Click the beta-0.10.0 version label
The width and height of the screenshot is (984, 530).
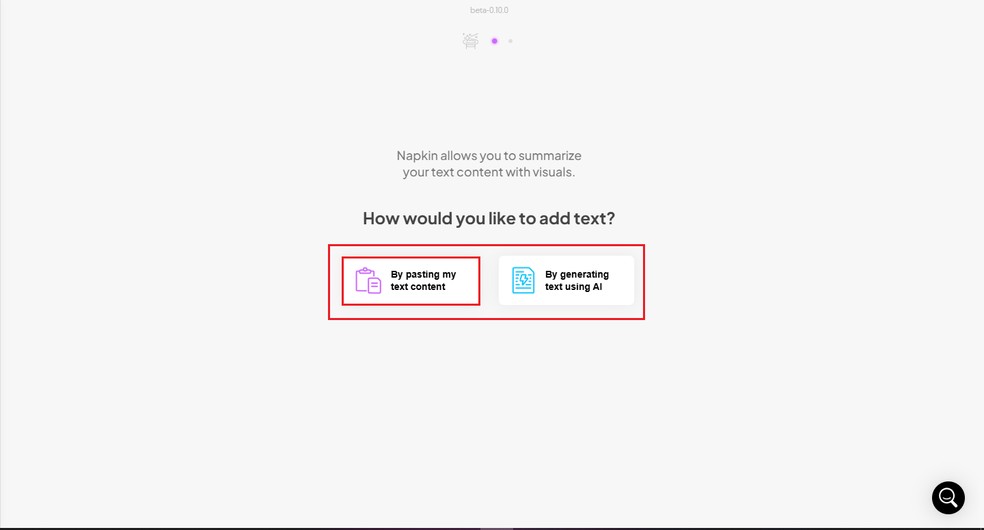point(489,10)
